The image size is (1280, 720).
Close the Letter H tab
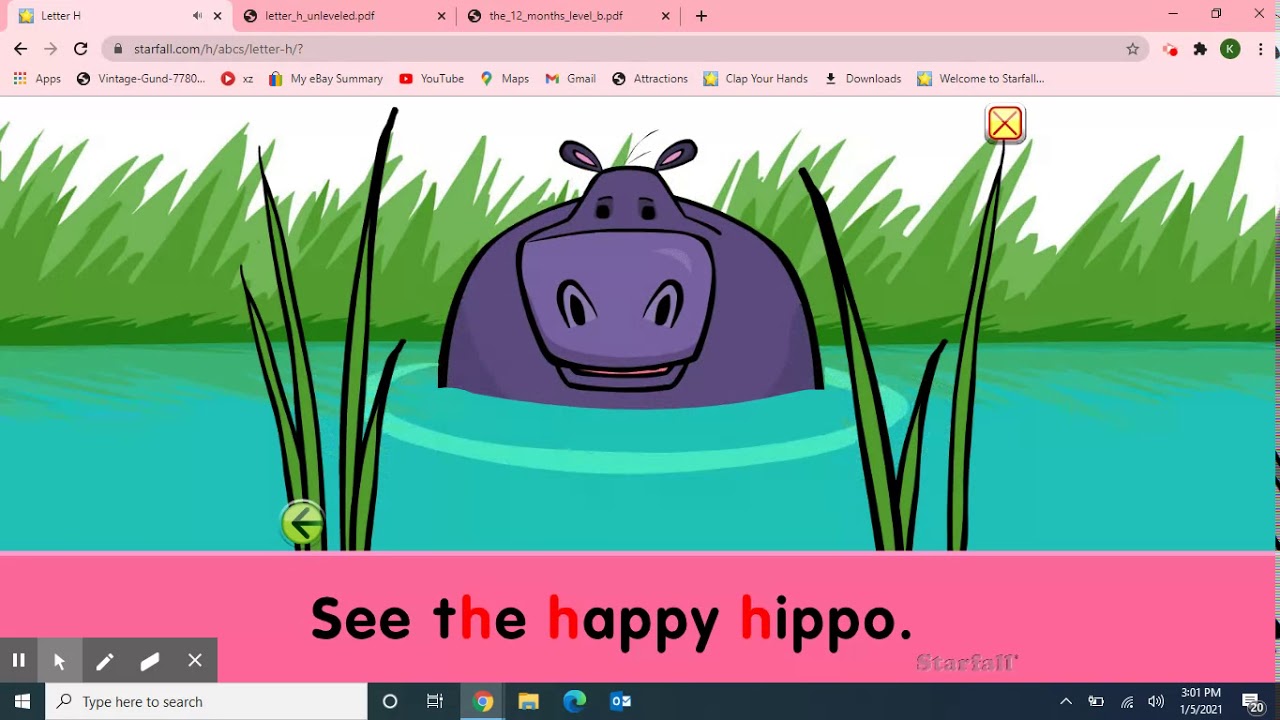coord(217,16)
